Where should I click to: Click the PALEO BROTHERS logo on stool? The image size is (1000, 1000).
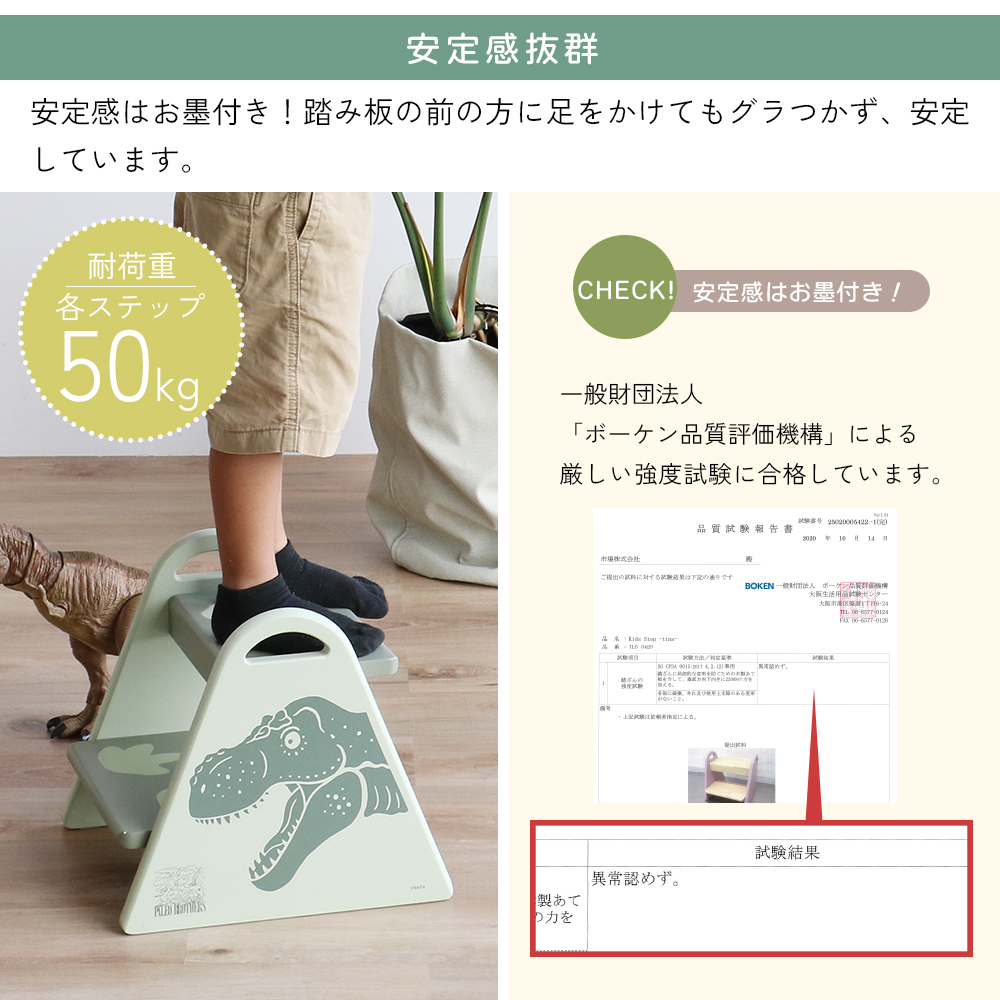pyautogui.click(x=180, y=891)
